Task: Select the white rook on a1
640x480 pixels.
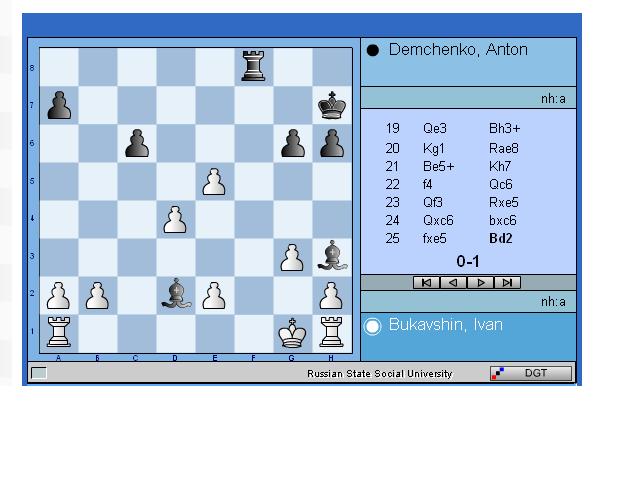Action: coord(59,333)
